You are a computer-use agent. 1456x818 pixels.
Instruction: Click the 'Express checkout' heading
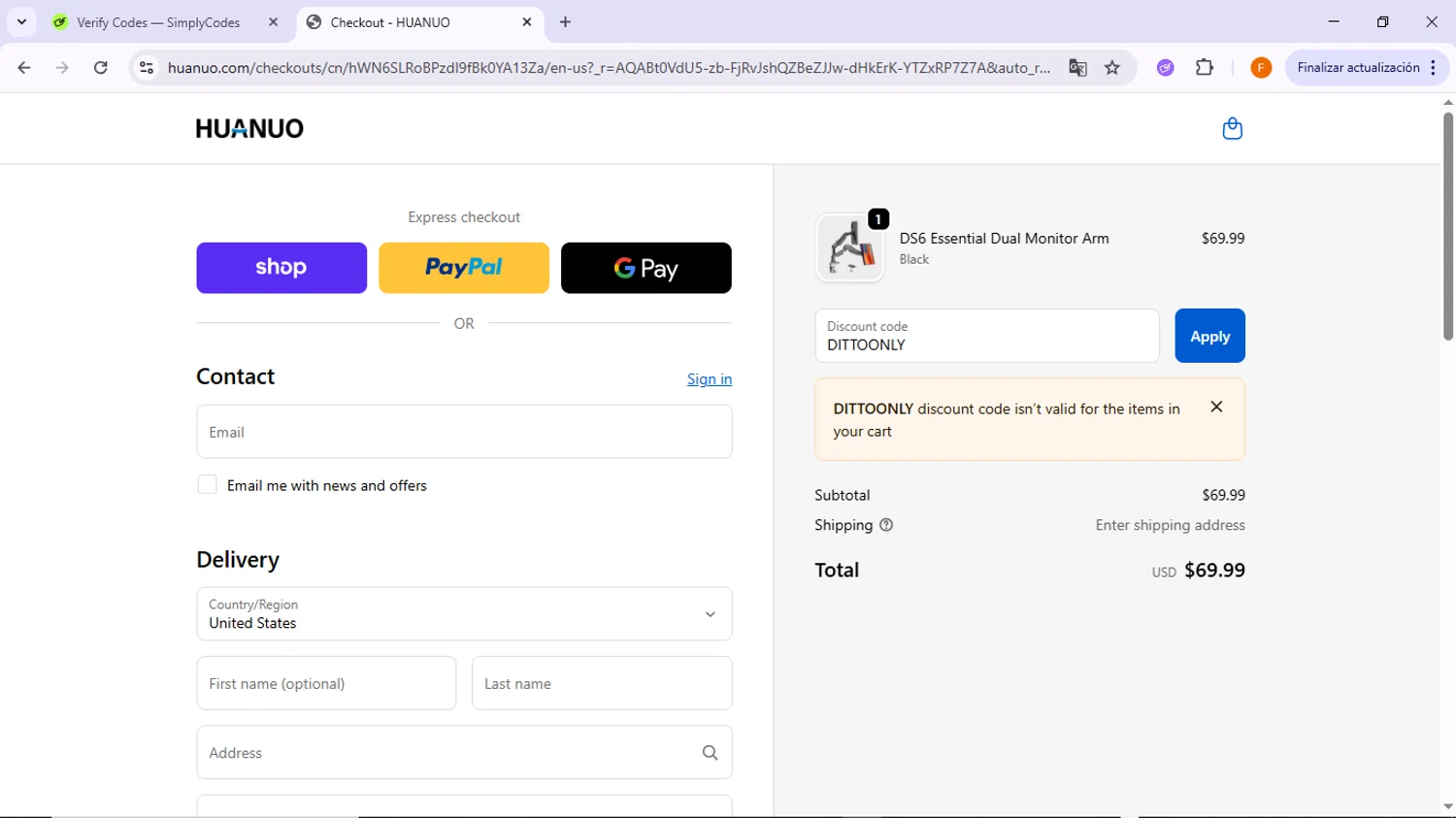click(x=464, y=217)
